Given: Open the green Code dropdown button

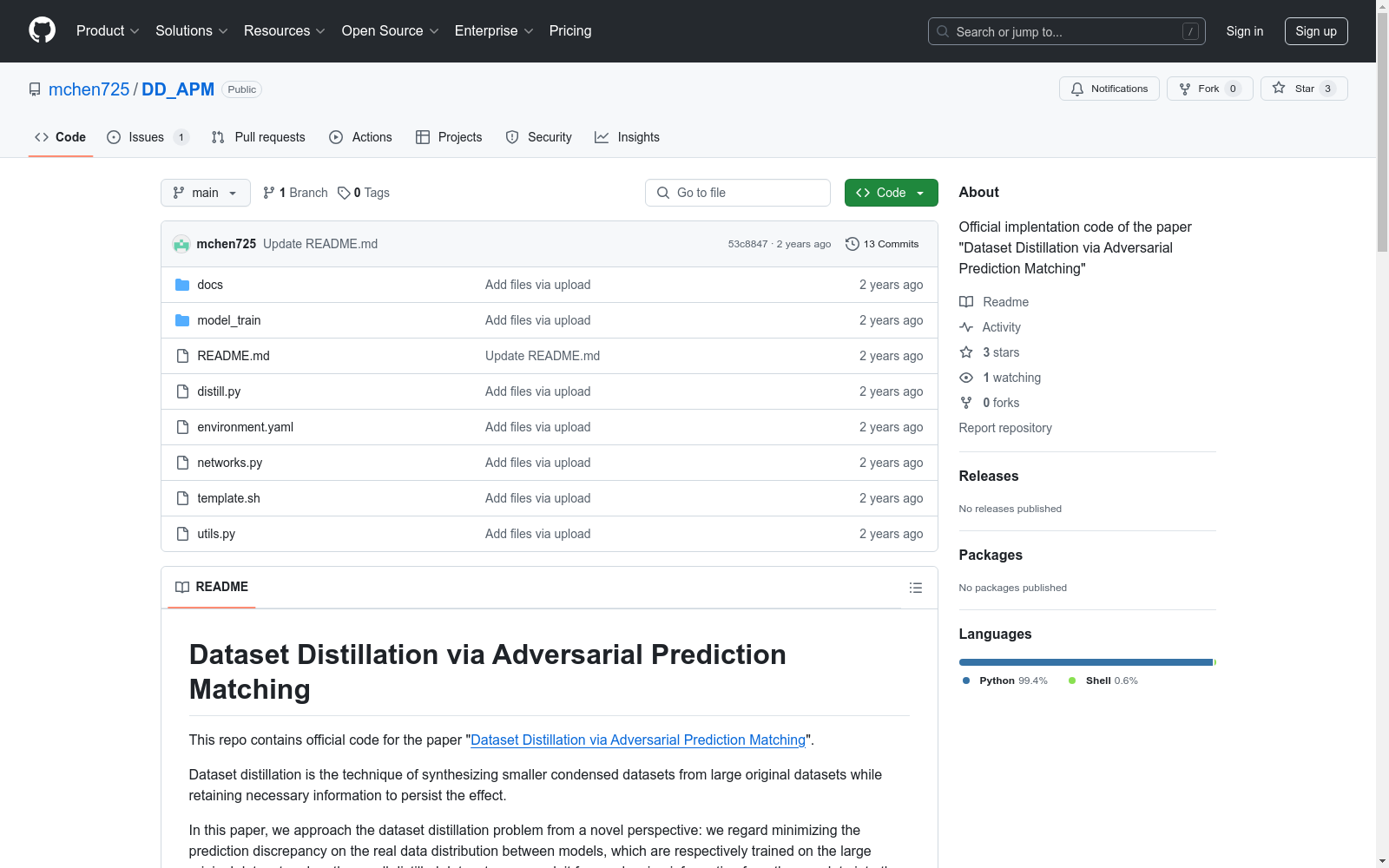Looking at the screenshot, I should click(891, 193).
